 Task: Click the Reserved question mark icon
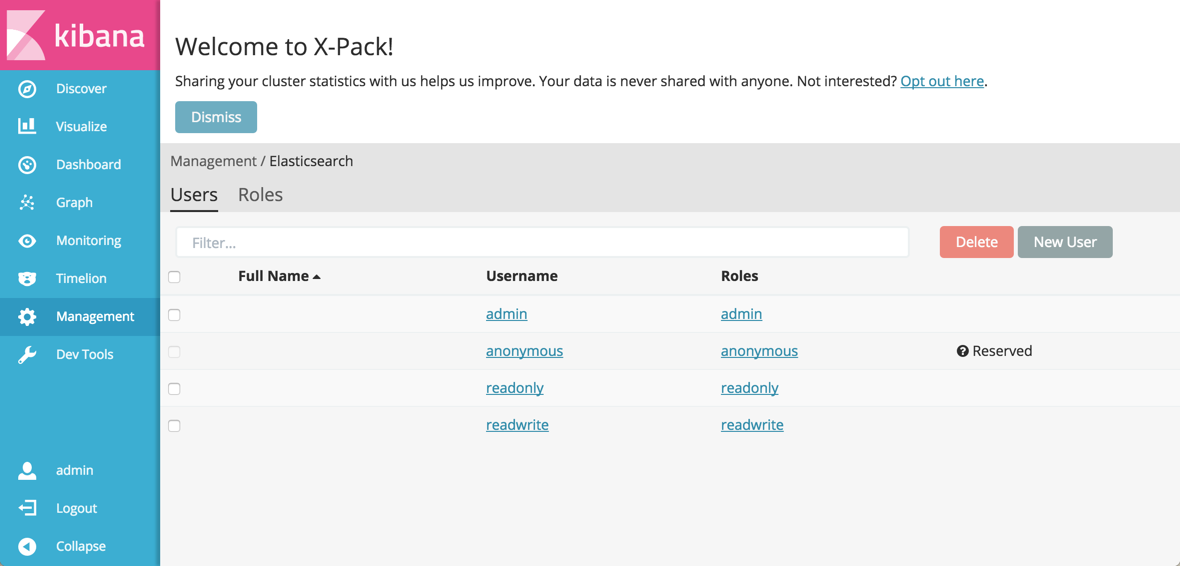[962, 351]
